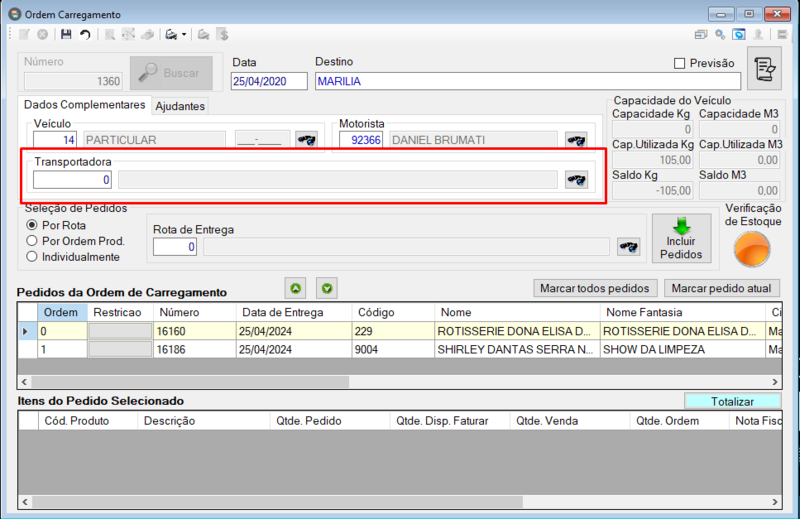
Task: Click the green move-up arrow button
Action: point(295,288)
